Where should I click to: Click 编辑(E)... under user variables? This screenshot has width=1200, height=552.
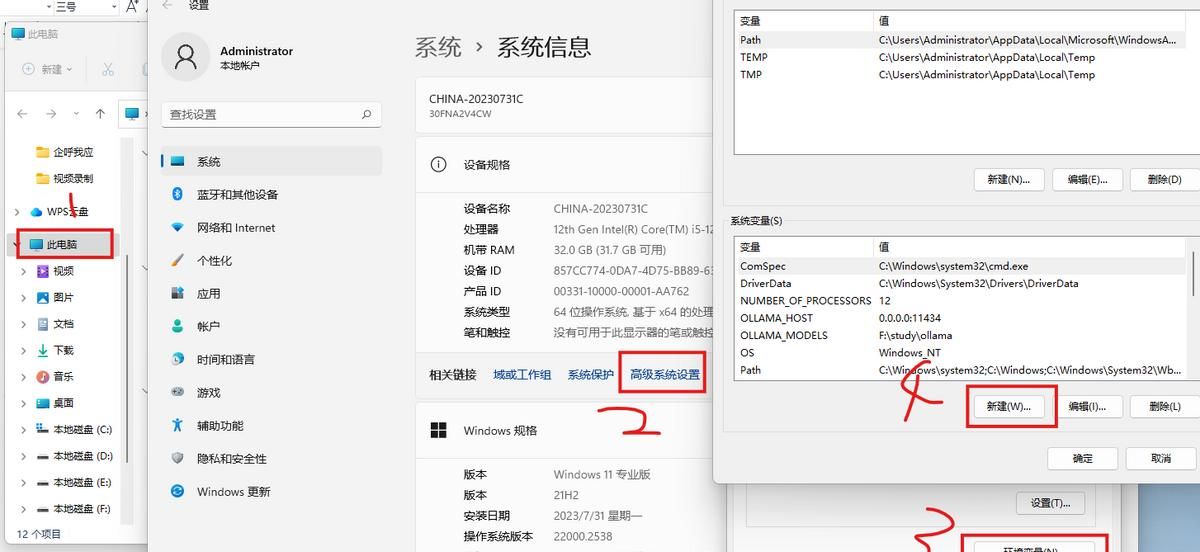(x=1087, y=179)
